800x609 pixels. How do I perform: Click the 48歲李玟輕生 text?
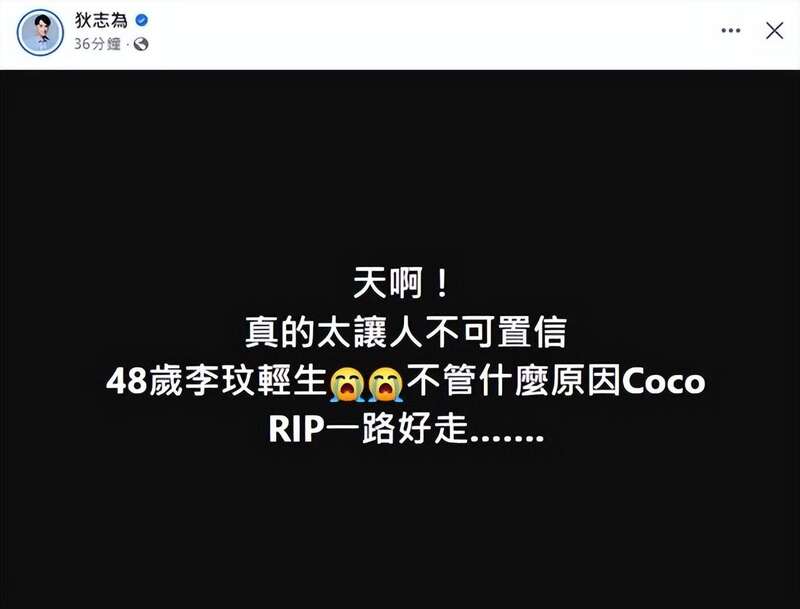coord(216,381)
